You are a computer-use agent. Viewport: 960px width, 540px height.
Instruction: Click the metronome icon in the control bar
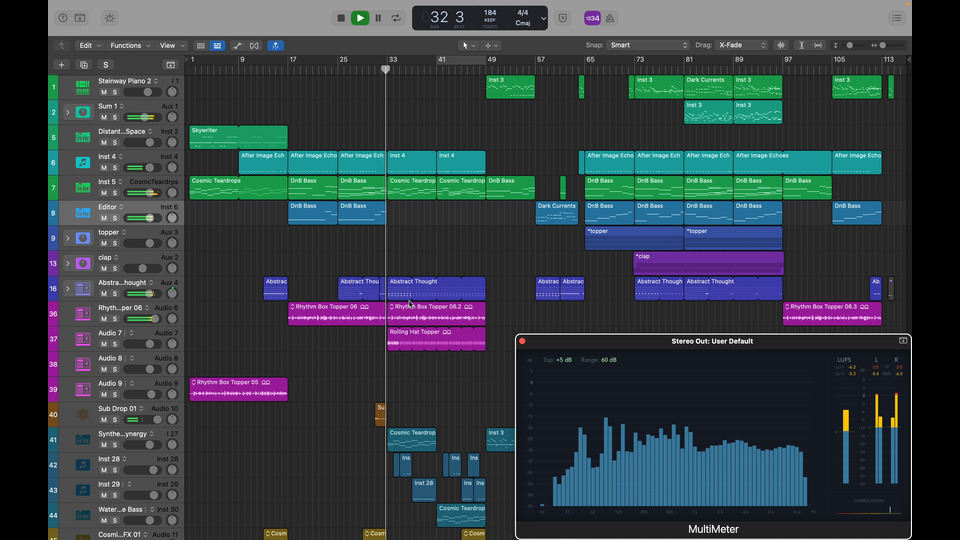(610, 18)
